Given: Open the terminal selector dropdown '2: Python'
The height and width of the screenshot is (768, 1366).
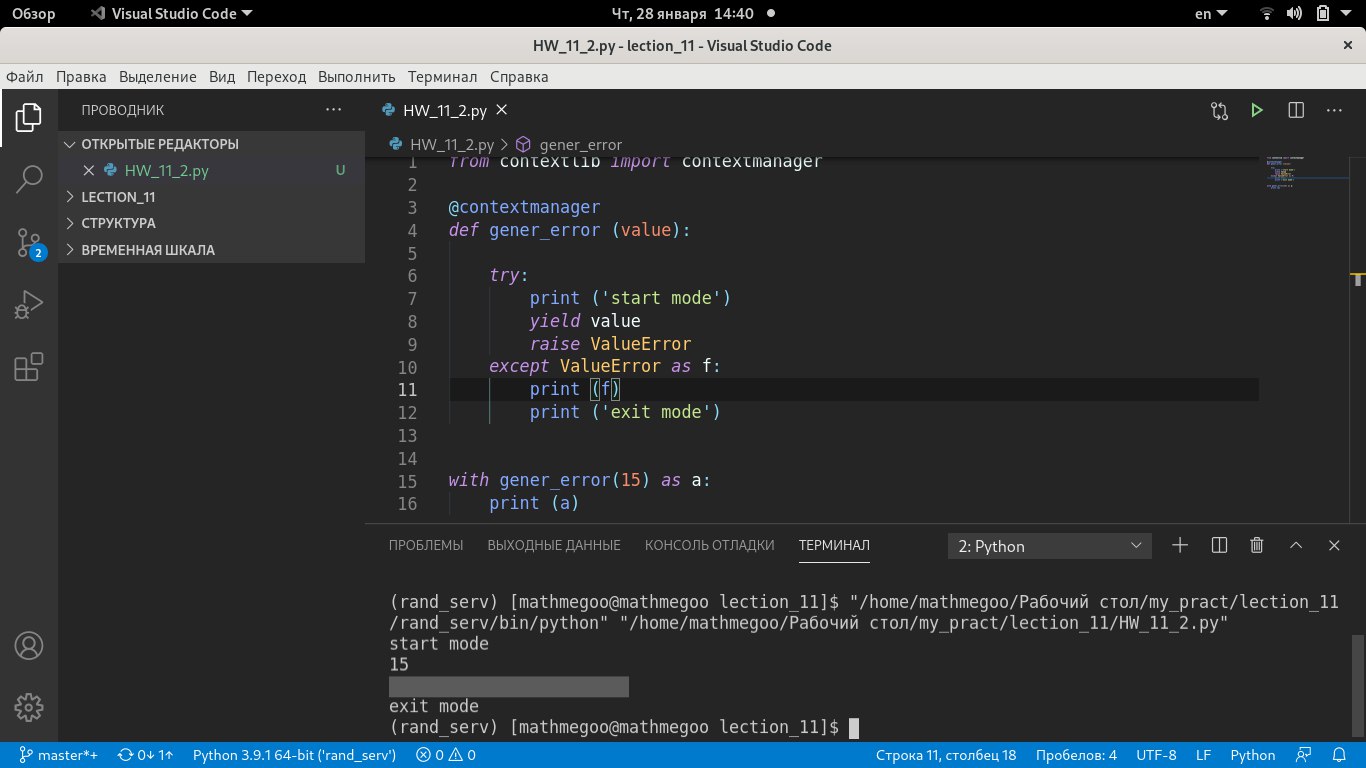Looking at the screenshot, I should click(1049, 546).
